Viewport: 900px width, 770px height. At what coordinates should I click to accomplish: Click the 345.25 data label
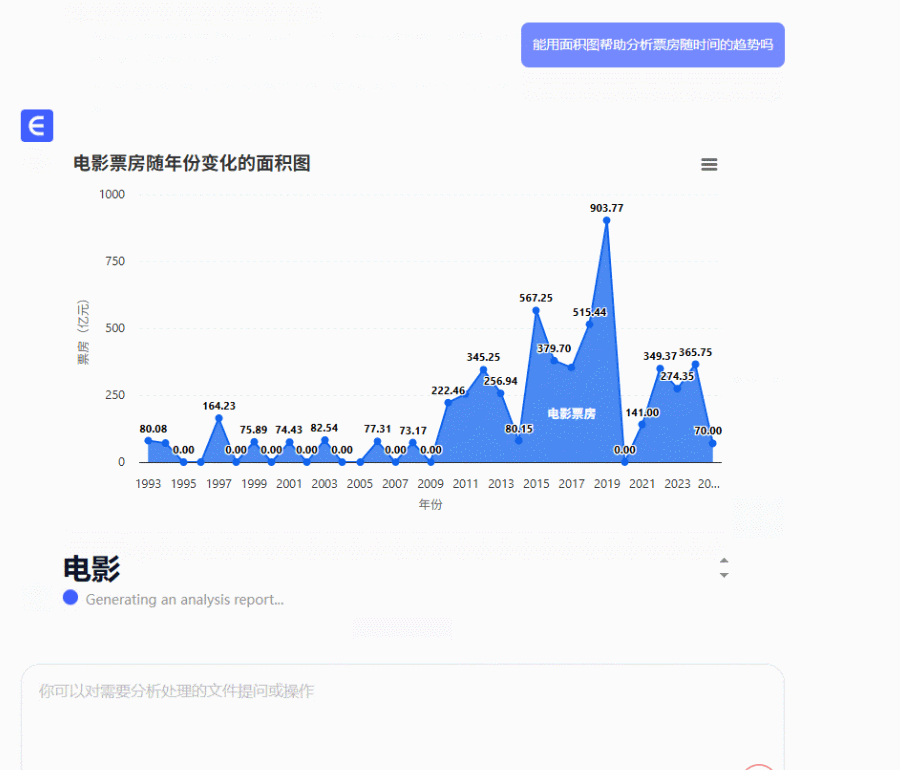click(x=483, y=357)
